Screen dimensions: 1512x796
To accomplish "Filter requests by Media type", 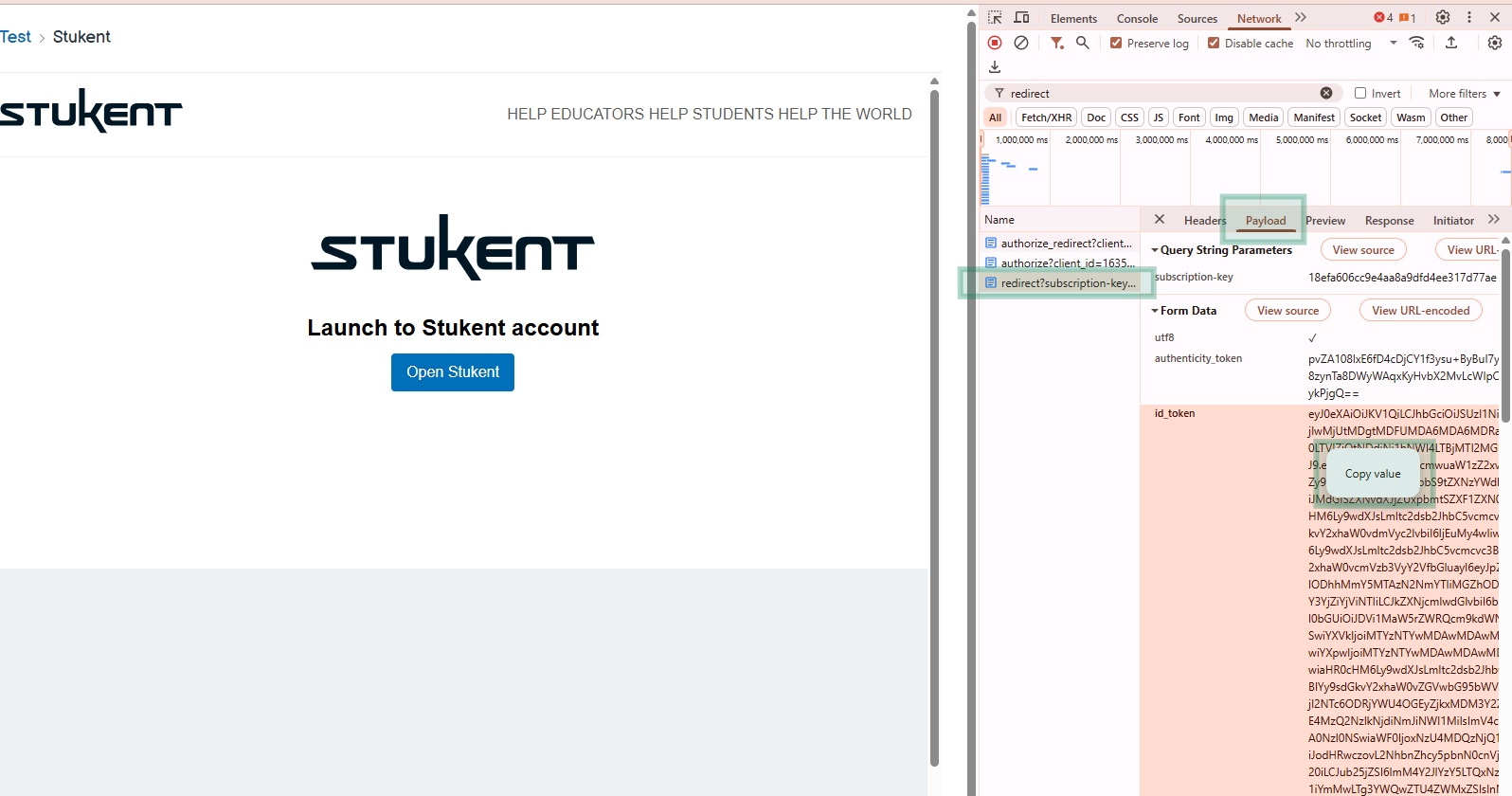I will 1264,118.
